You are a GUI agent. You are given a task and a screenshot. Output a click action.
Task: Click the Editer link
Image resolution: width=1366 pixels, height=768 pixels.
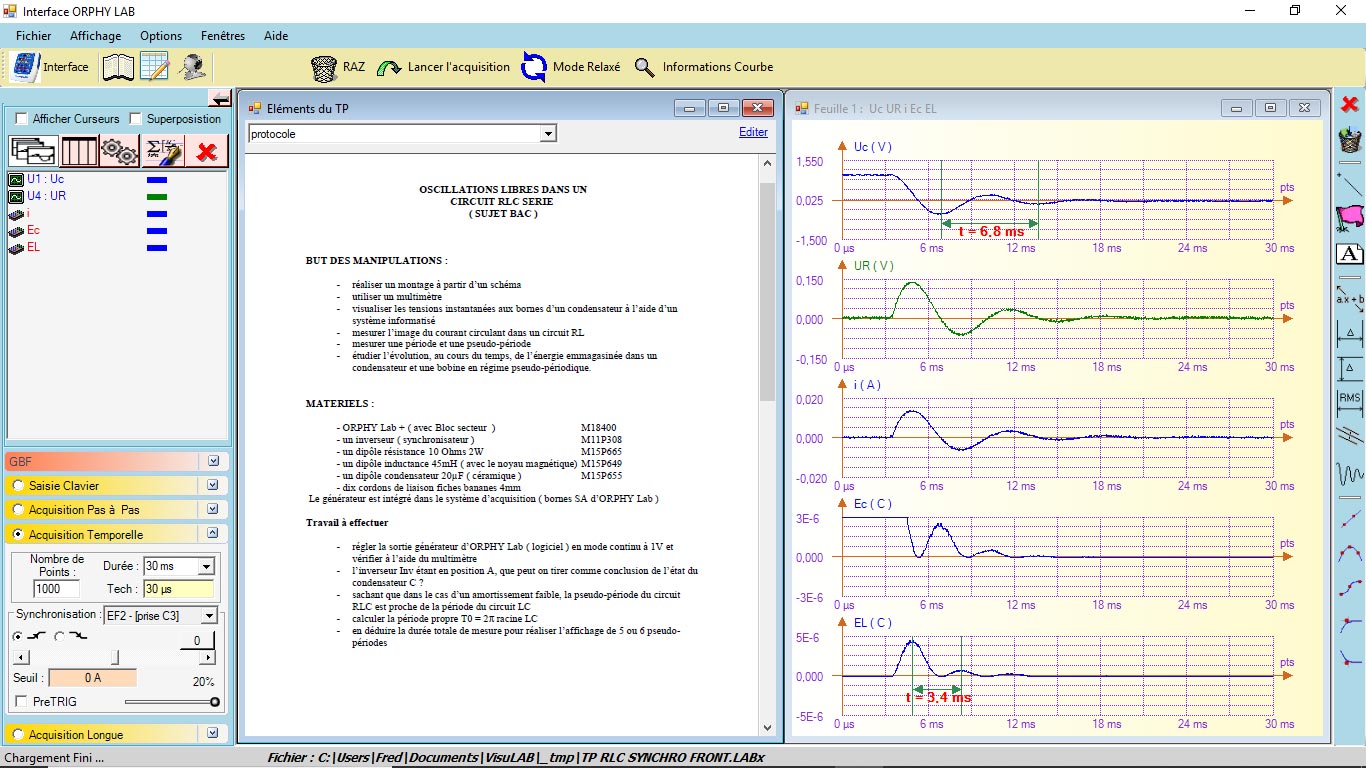[x=753, y=132]
